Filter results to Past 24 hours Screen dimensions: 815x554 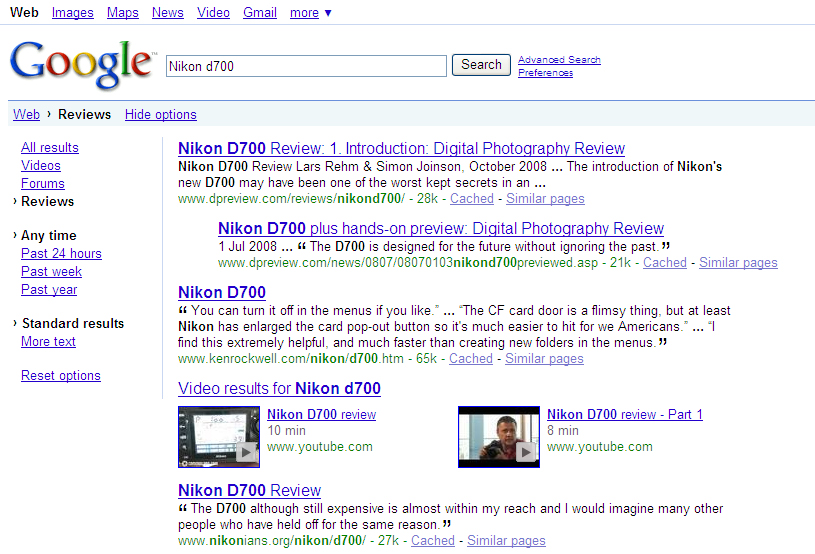point(61,254)
